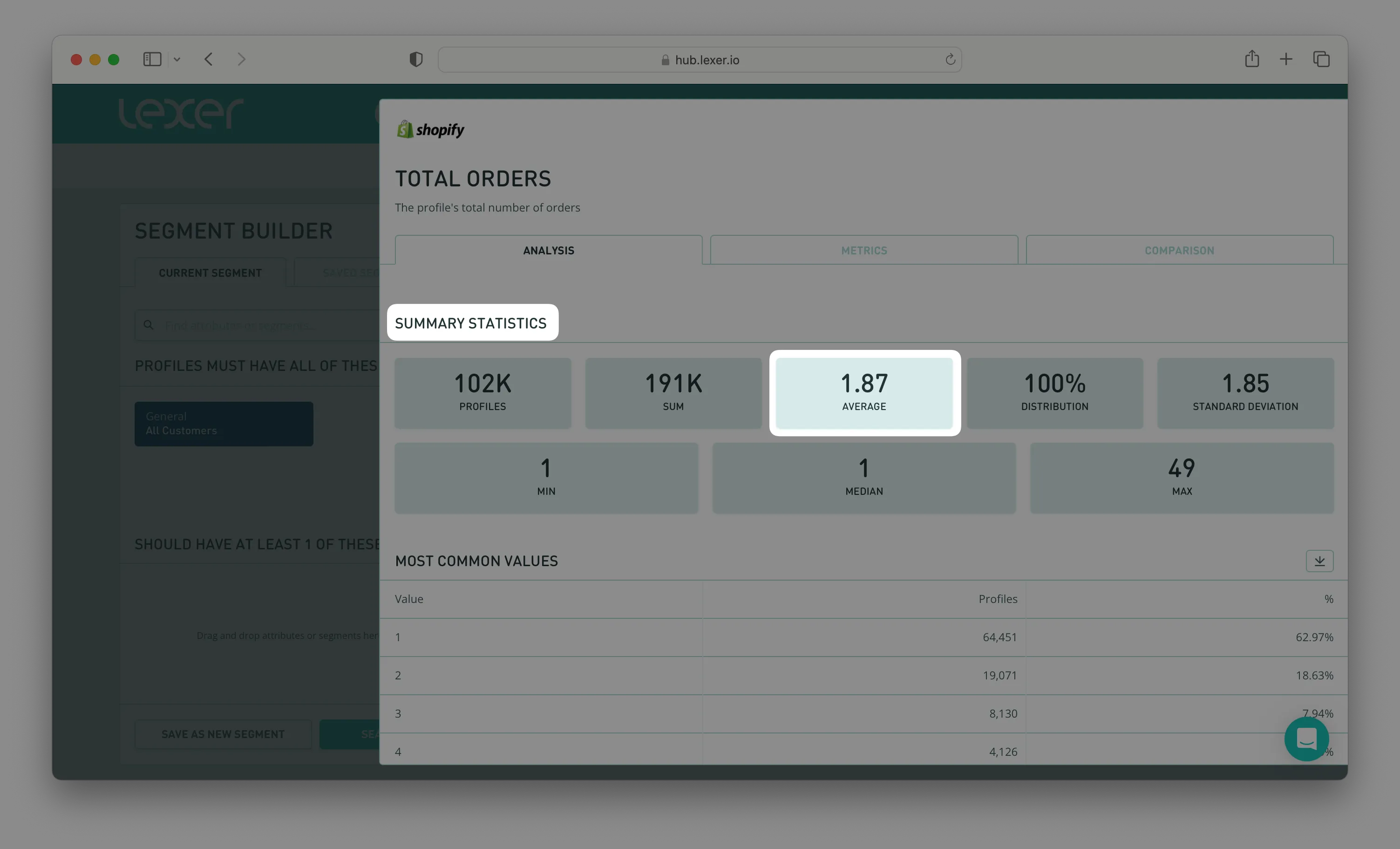Click the browser forward arrow

coord(241,59)
